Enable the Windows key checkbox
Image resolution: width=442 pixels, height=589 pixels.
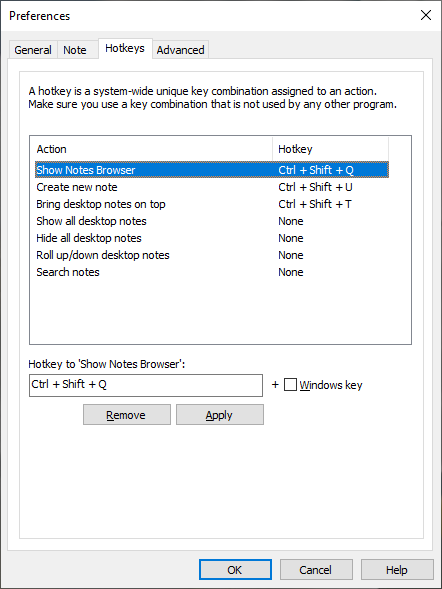[x=290, y=385]
